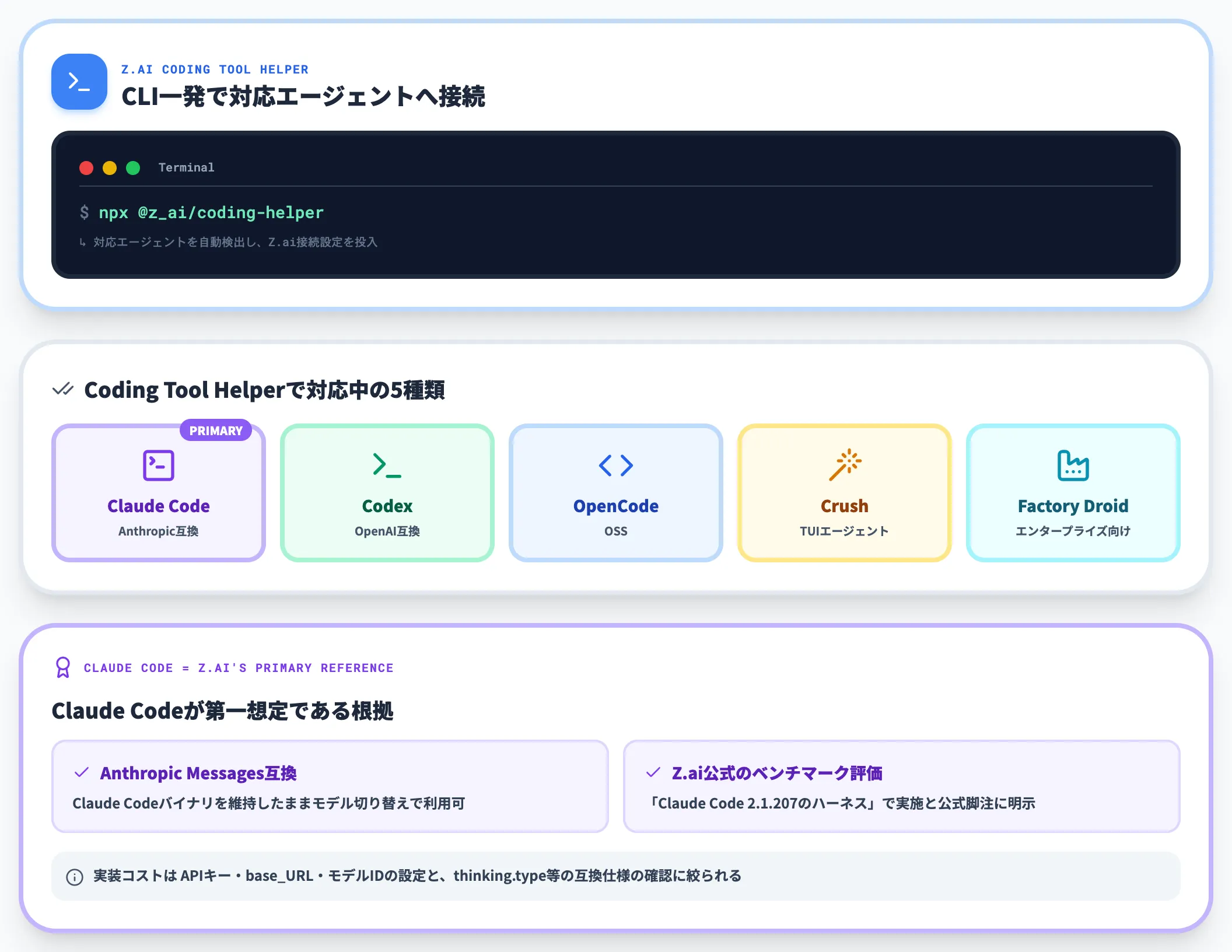Click checkmark beside Anthropic Messages互換

(x=82, y=772)
